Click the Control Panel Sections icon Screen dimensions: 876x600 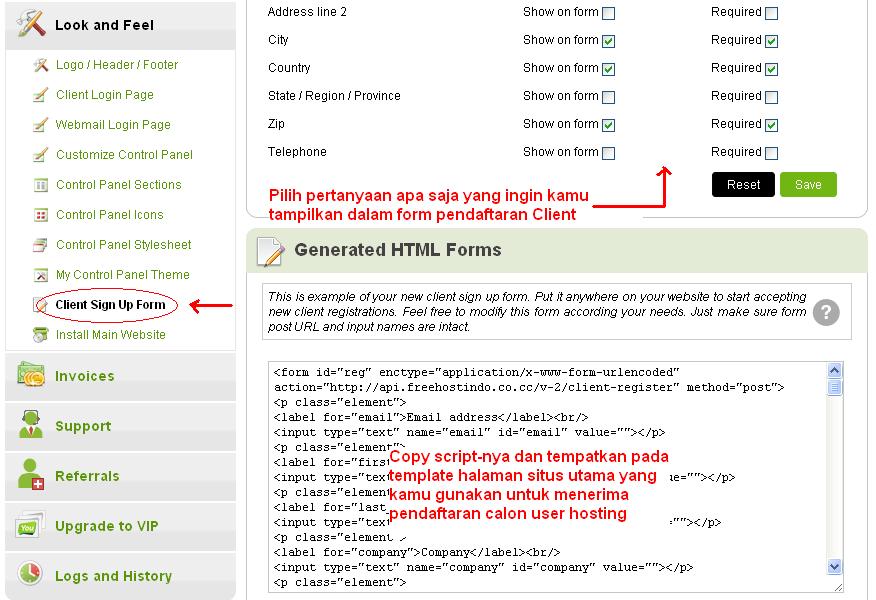tap(41, 185)
